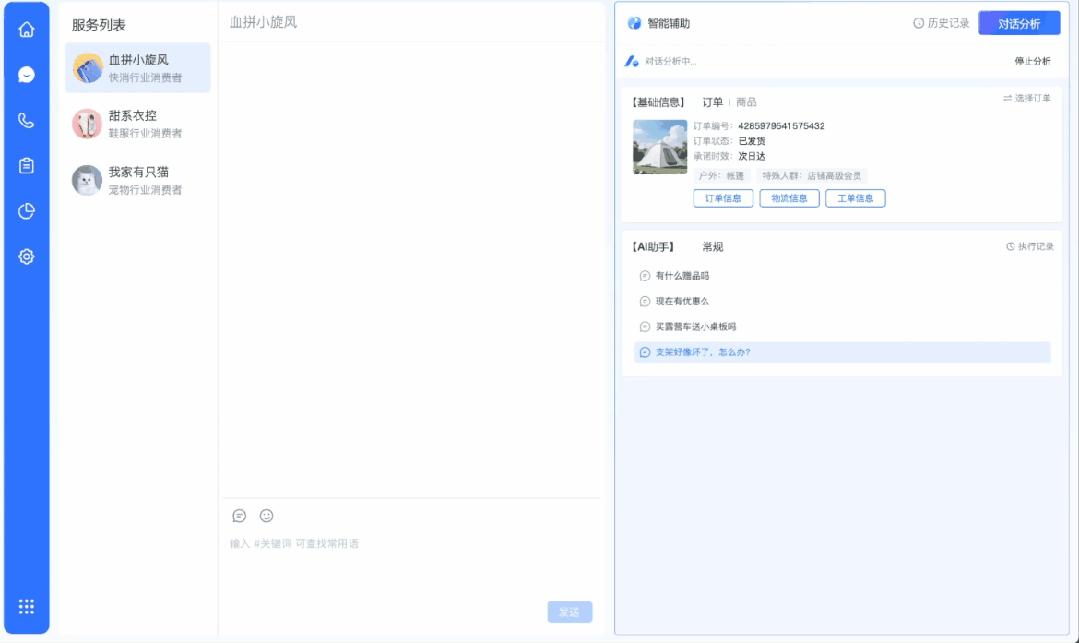Viewport: 1079px width, 643px height.
Task: Open 物流信息 button
Action: 789,198
